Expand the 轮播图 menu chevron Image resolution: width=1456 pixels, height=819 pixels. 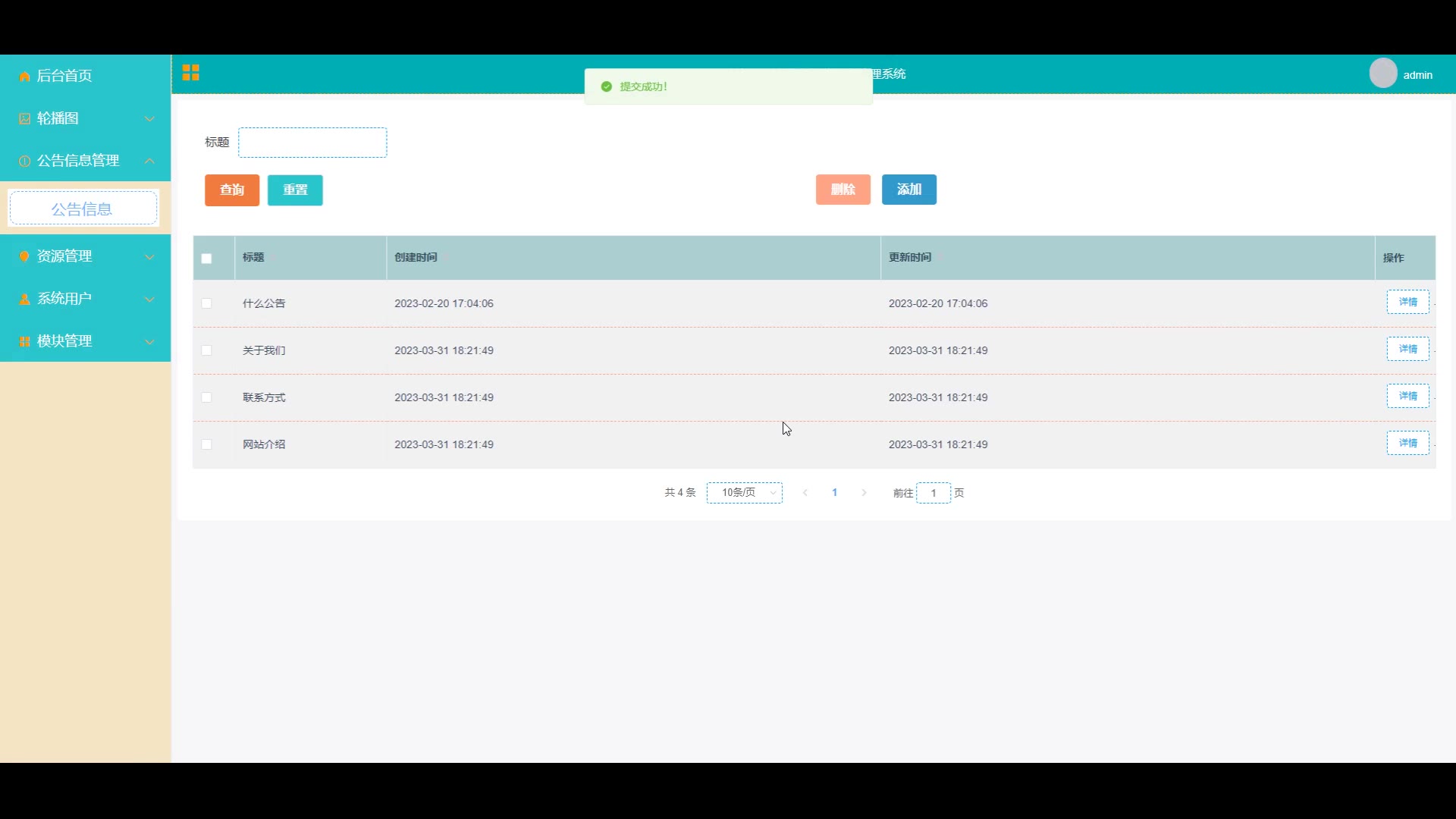[149, 119]
